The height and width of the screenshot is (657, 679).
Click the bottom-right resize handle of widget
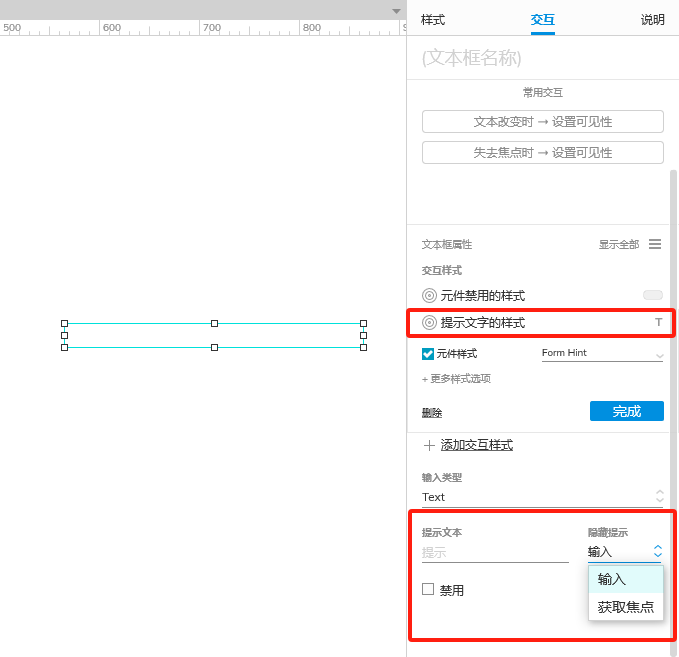pyautogui.click(x=363, y=347)
